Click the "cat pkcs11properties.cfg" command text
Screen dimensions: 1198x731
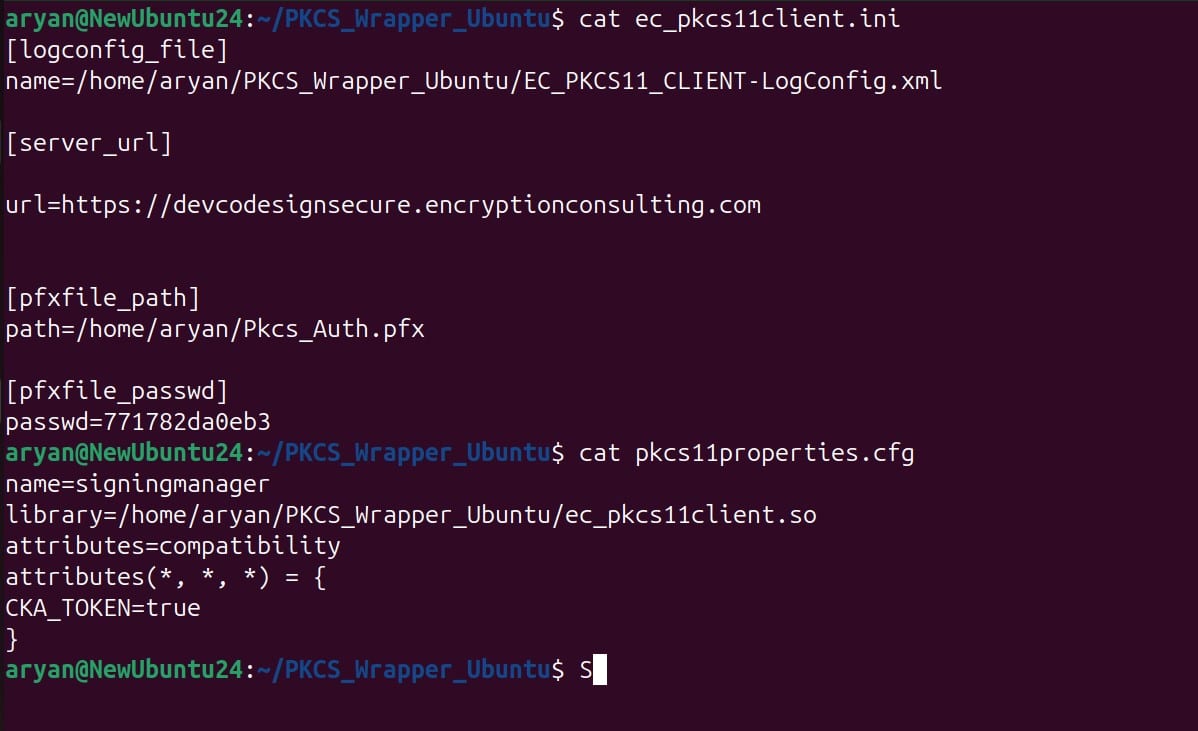pyautogui.click(x=747, y=453)
